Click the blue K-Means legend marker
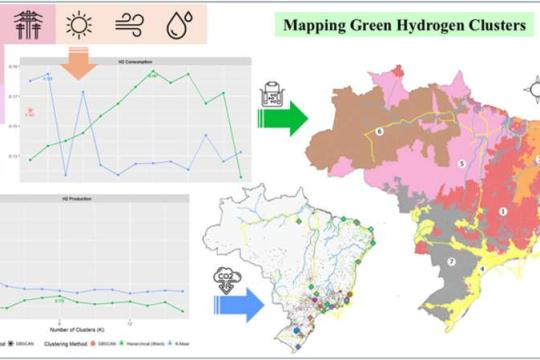 (x=170, y=343)
